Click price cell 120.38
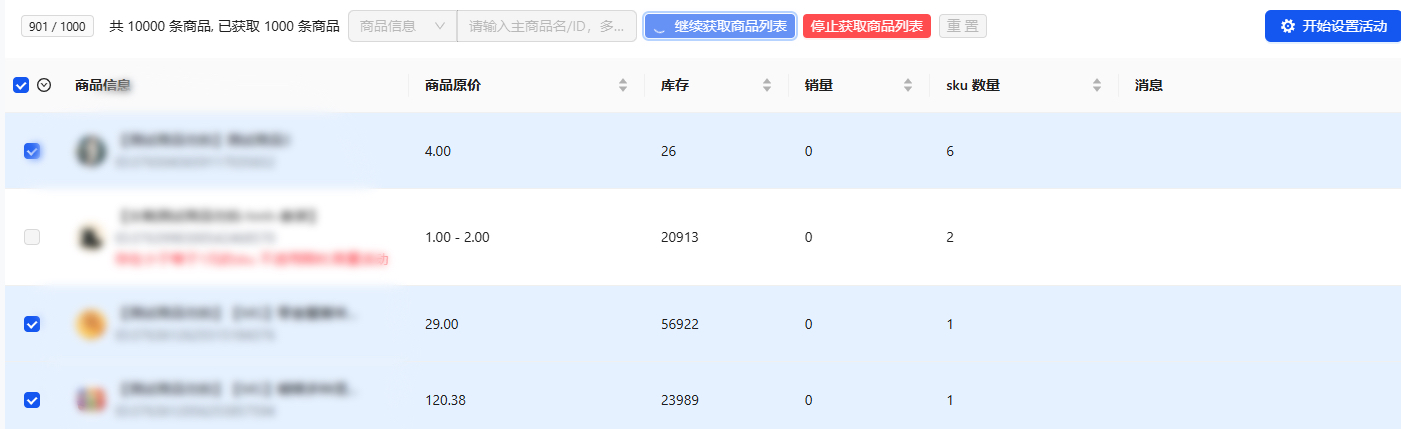The height and width of the screenshot is (429, 1401). (x=446, y=400)
